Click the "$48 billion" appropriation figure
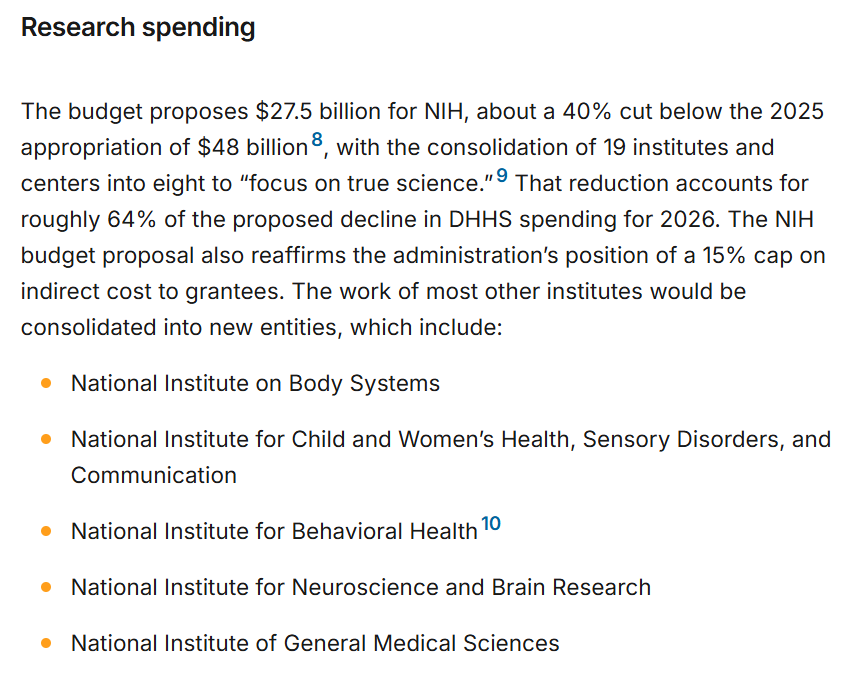 coord(252,147)
